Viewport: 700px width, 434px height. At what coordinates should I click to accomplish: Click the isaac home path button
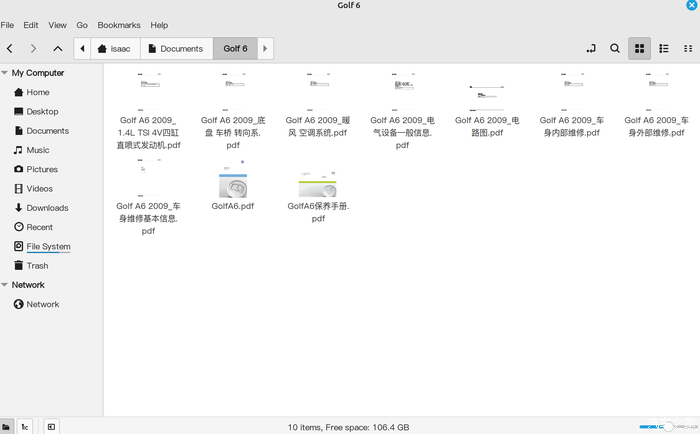click(115, 48)
